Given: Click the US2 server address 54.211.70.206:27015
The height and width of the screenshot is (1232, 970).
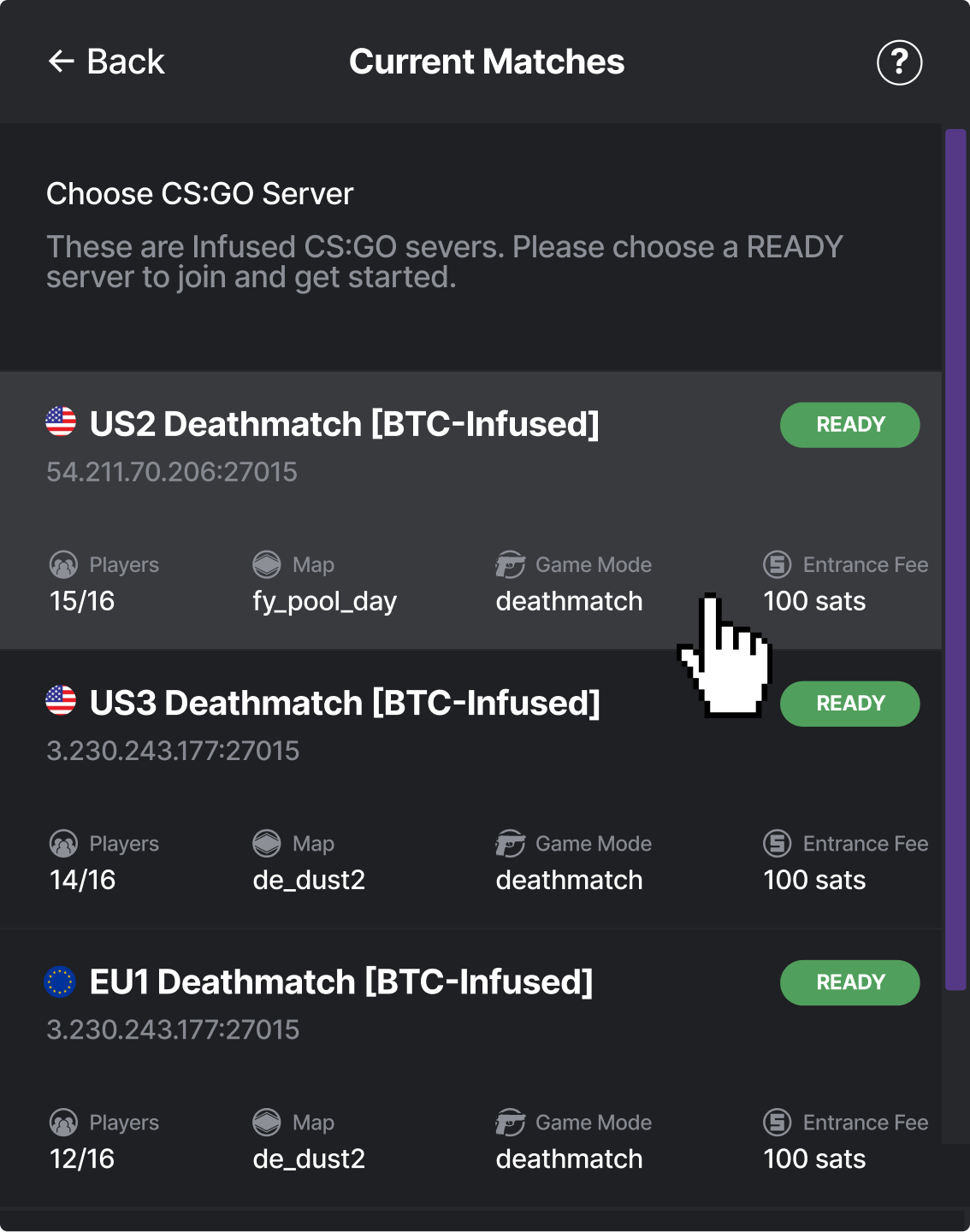Looking at the screenshot, I should tap(172, 472).
